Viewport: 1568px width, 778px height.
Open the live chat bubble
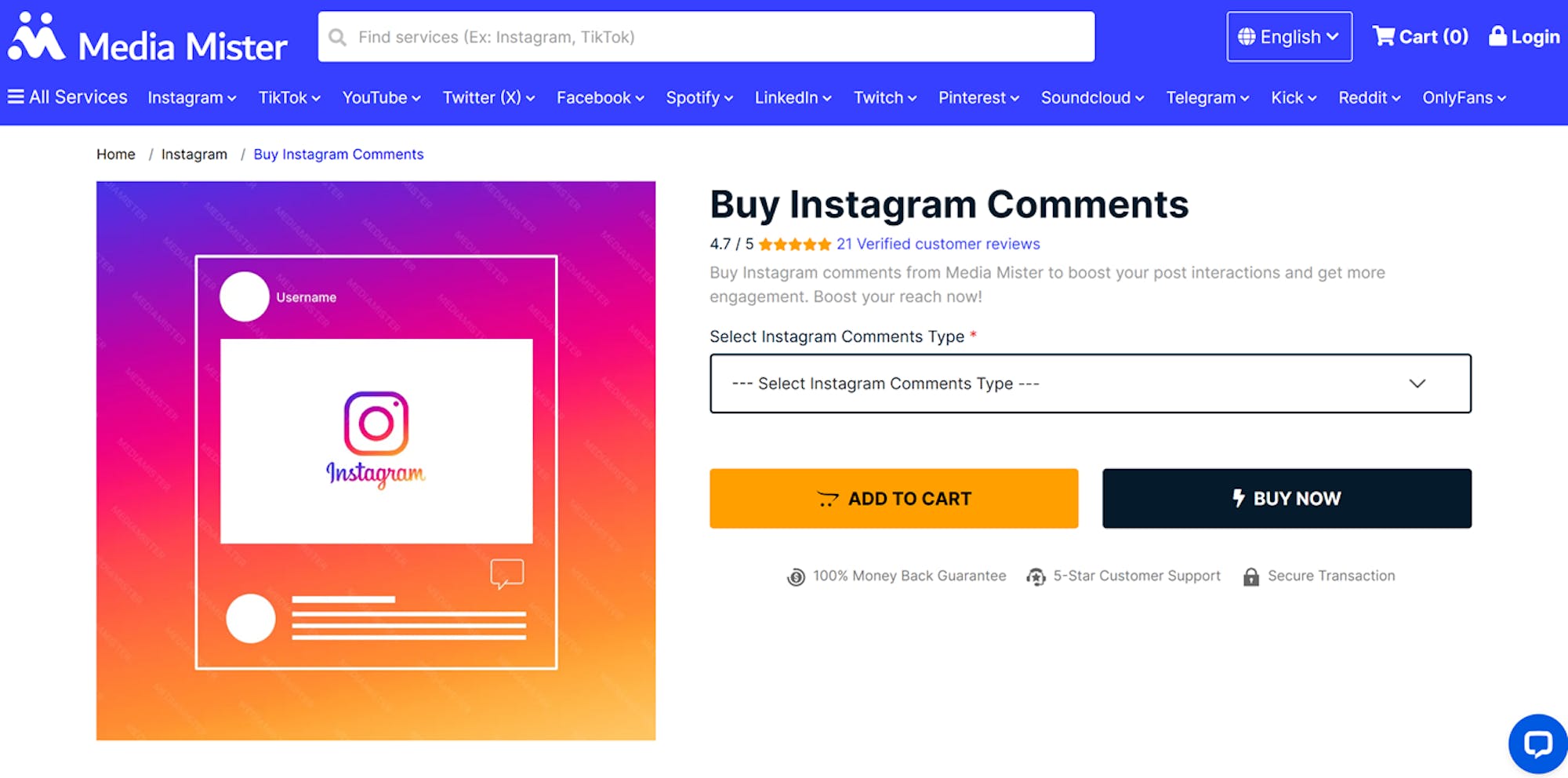pos(1537,743)
